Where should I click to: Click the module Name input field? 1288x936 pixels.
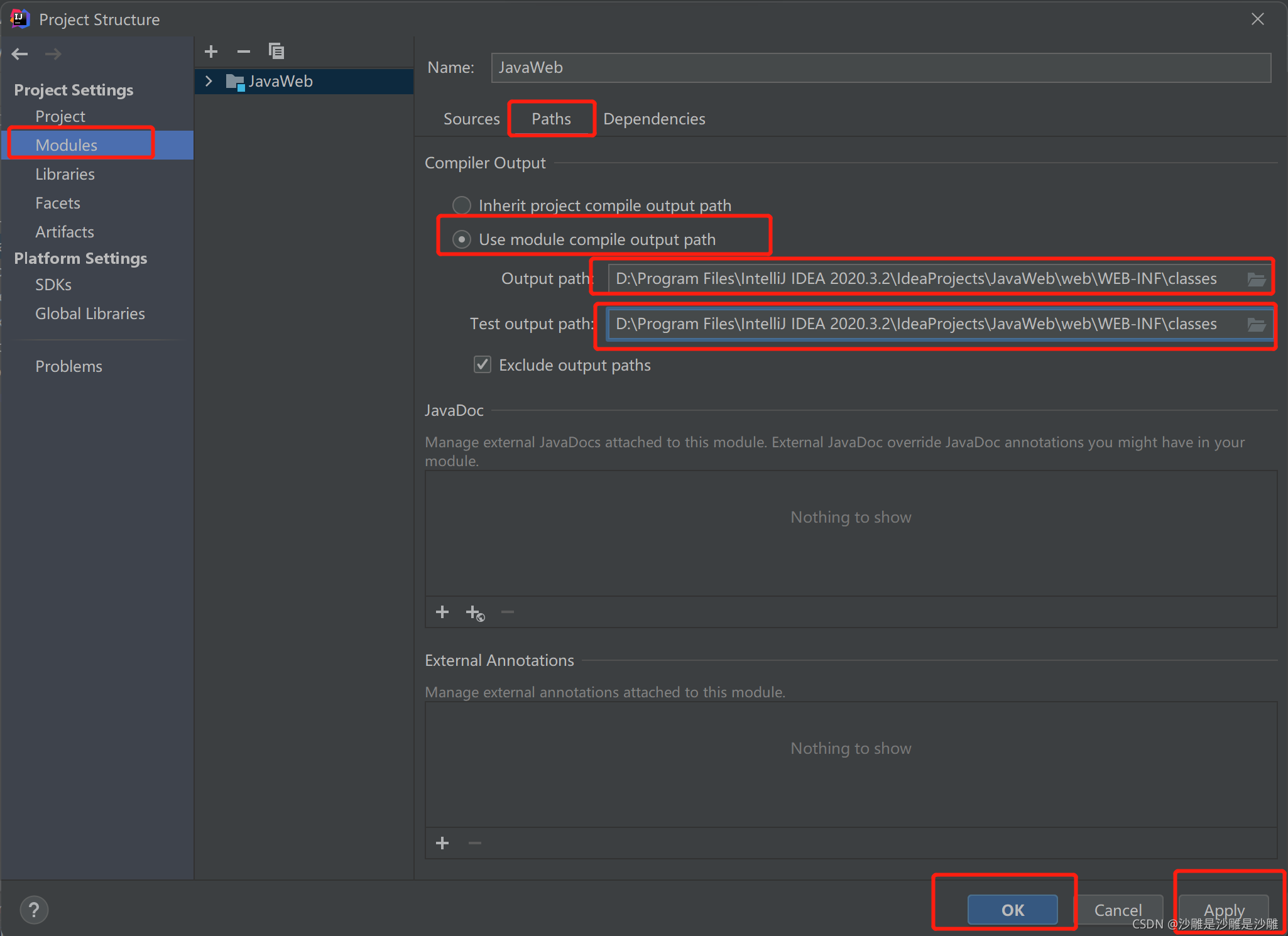click(x=880, y=68)
